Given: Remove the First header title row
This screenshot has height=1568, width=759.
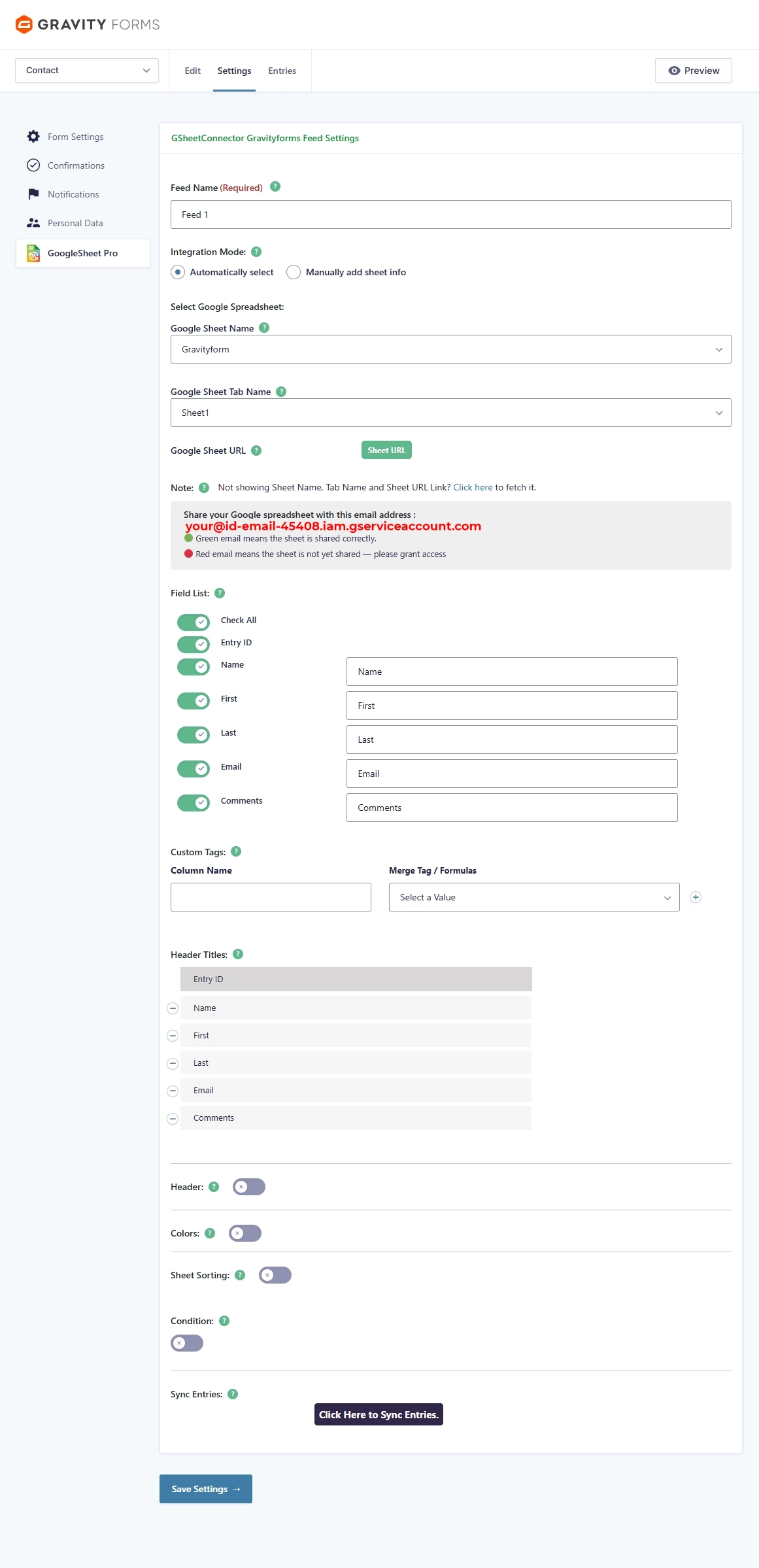Looking at the screenshot, I should (173, 1036).
